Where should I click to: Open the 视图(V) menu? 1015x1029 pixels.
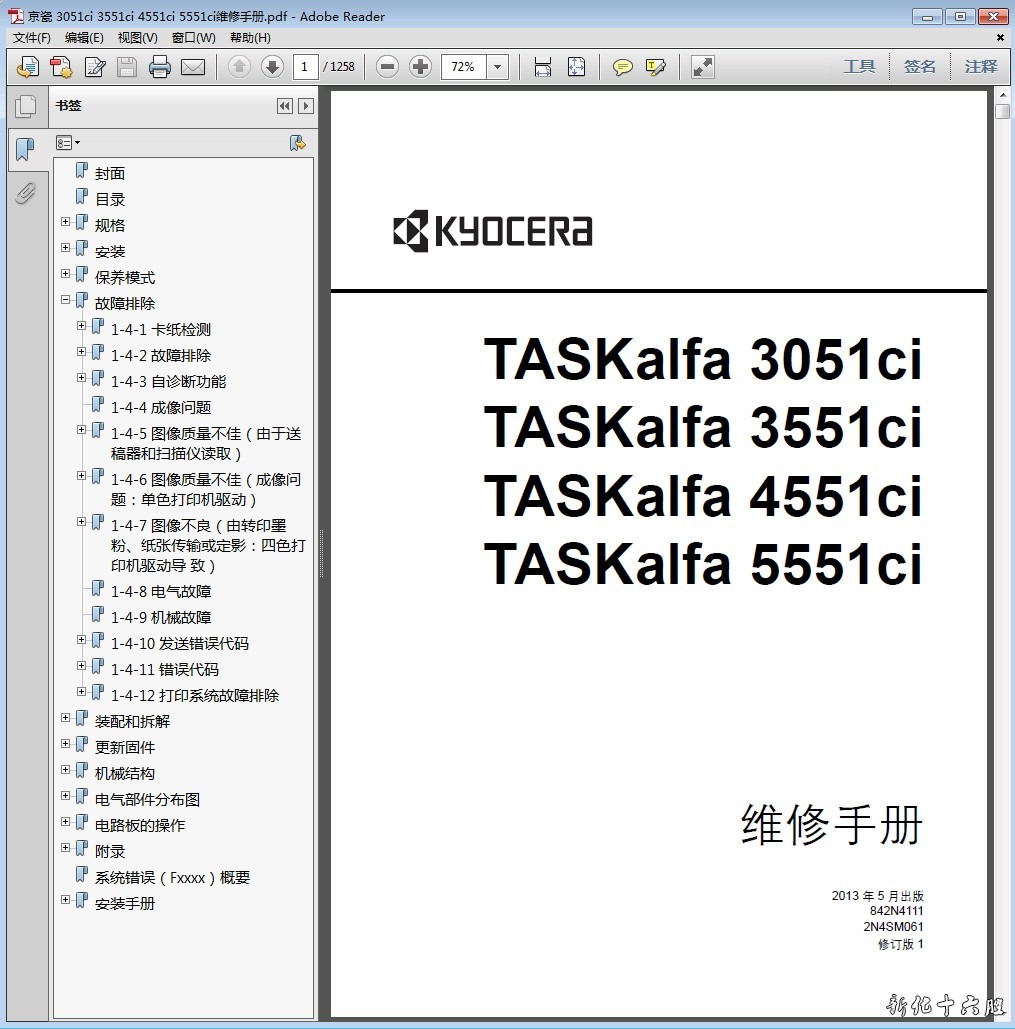tap(137, 38)
